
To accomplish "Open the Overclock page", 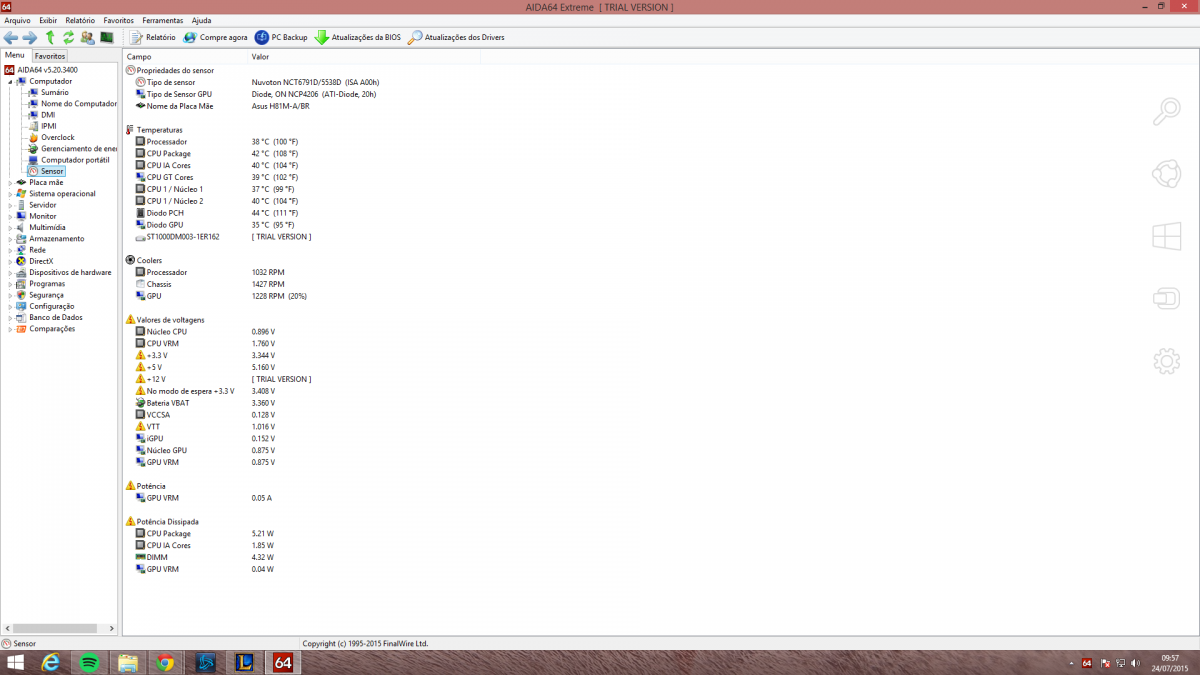I will (57, 137).
